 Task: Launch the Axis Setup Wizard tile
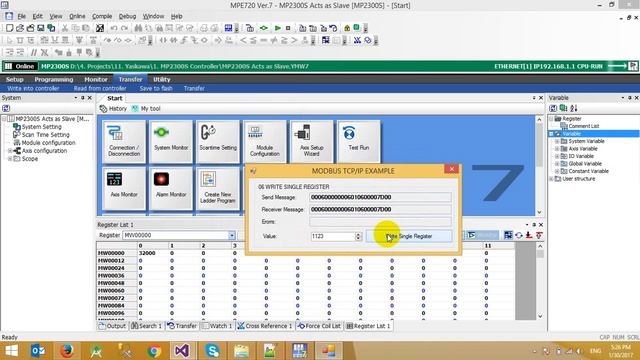(311, 142)
